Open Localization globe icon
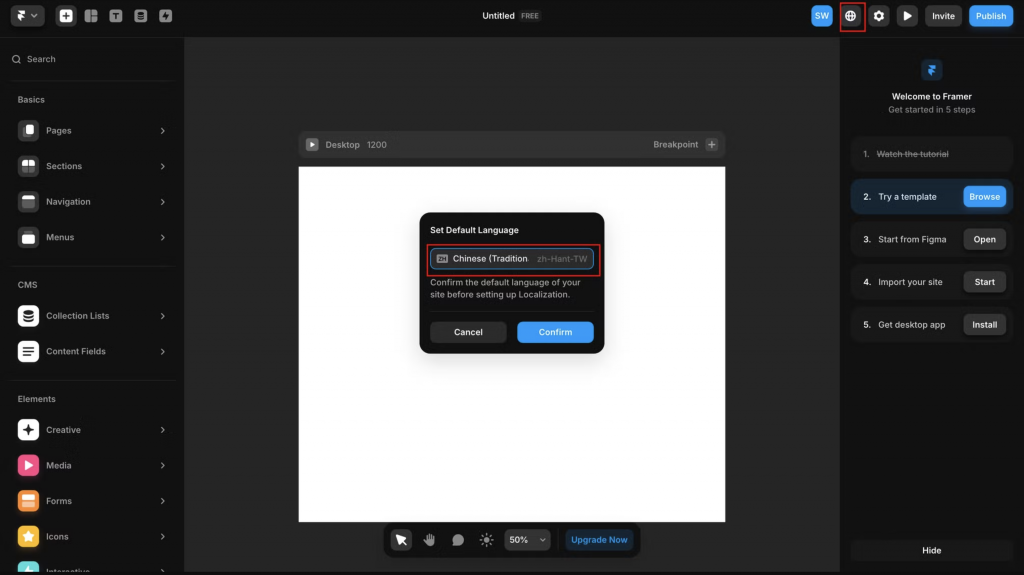Image resolution: width=1024 pixels, height=575 pixels. 850,16
